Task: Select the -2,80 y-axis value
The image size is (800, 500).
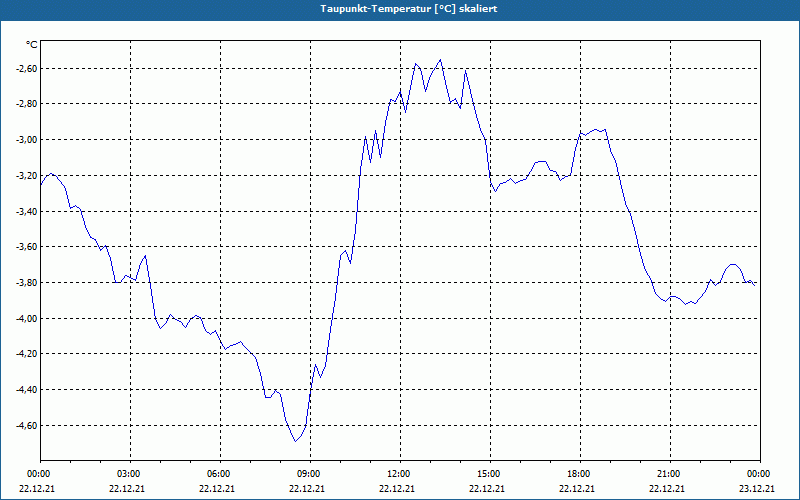Action: [x=25, y=104]
